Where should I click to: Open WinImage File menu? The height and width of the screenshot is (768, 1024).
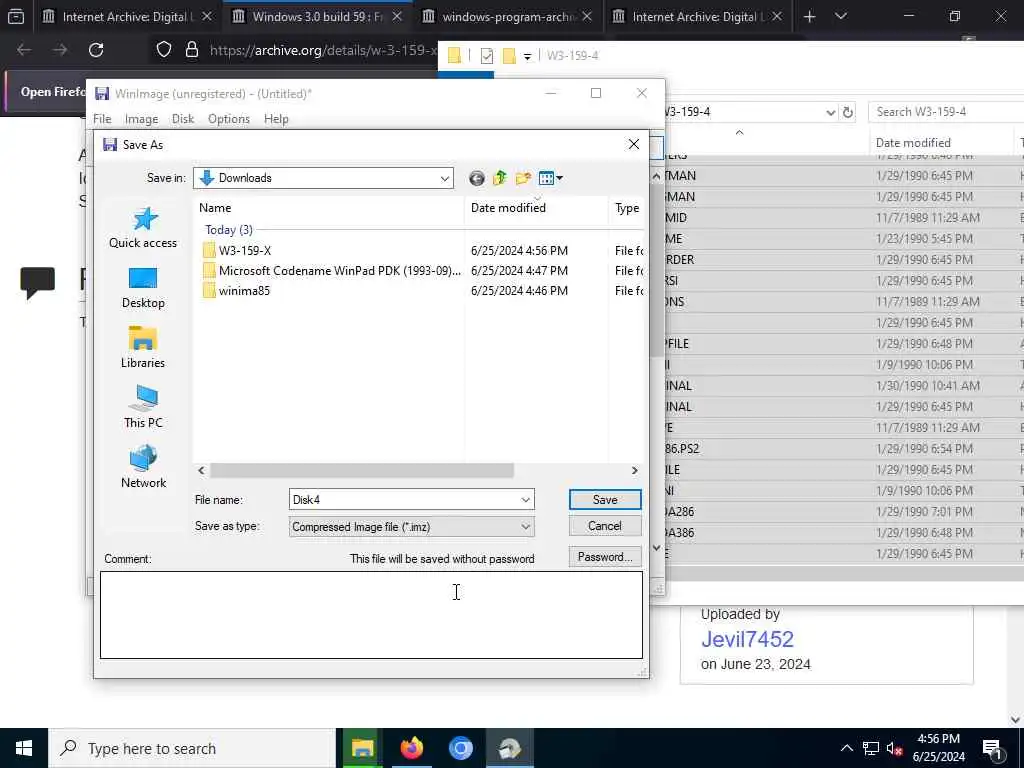click(x=102, y=119)
